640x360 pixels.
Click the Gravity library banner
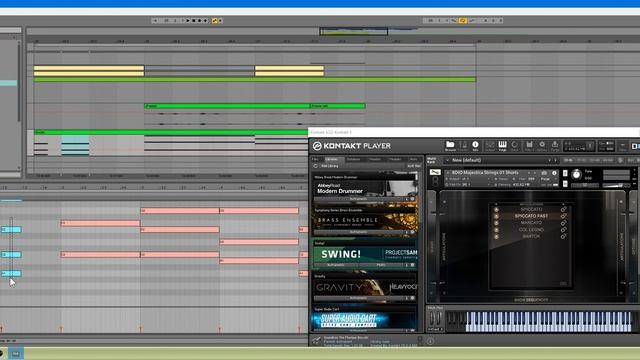click(365, 287)
